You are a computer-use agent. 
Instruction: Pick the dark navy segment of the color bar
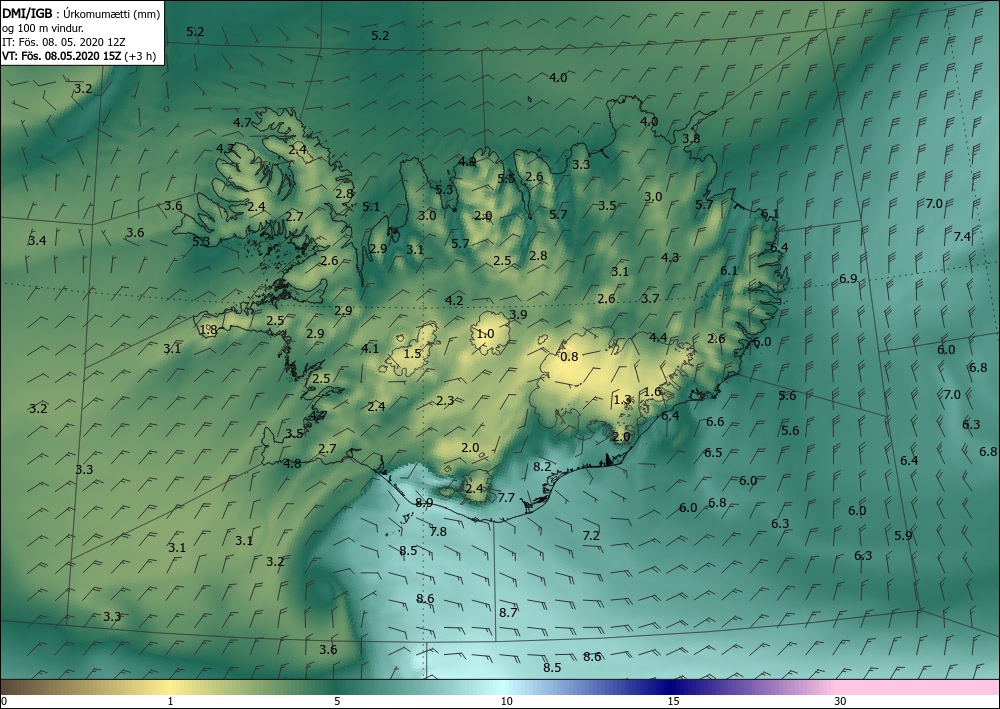(x=670, y=687)
